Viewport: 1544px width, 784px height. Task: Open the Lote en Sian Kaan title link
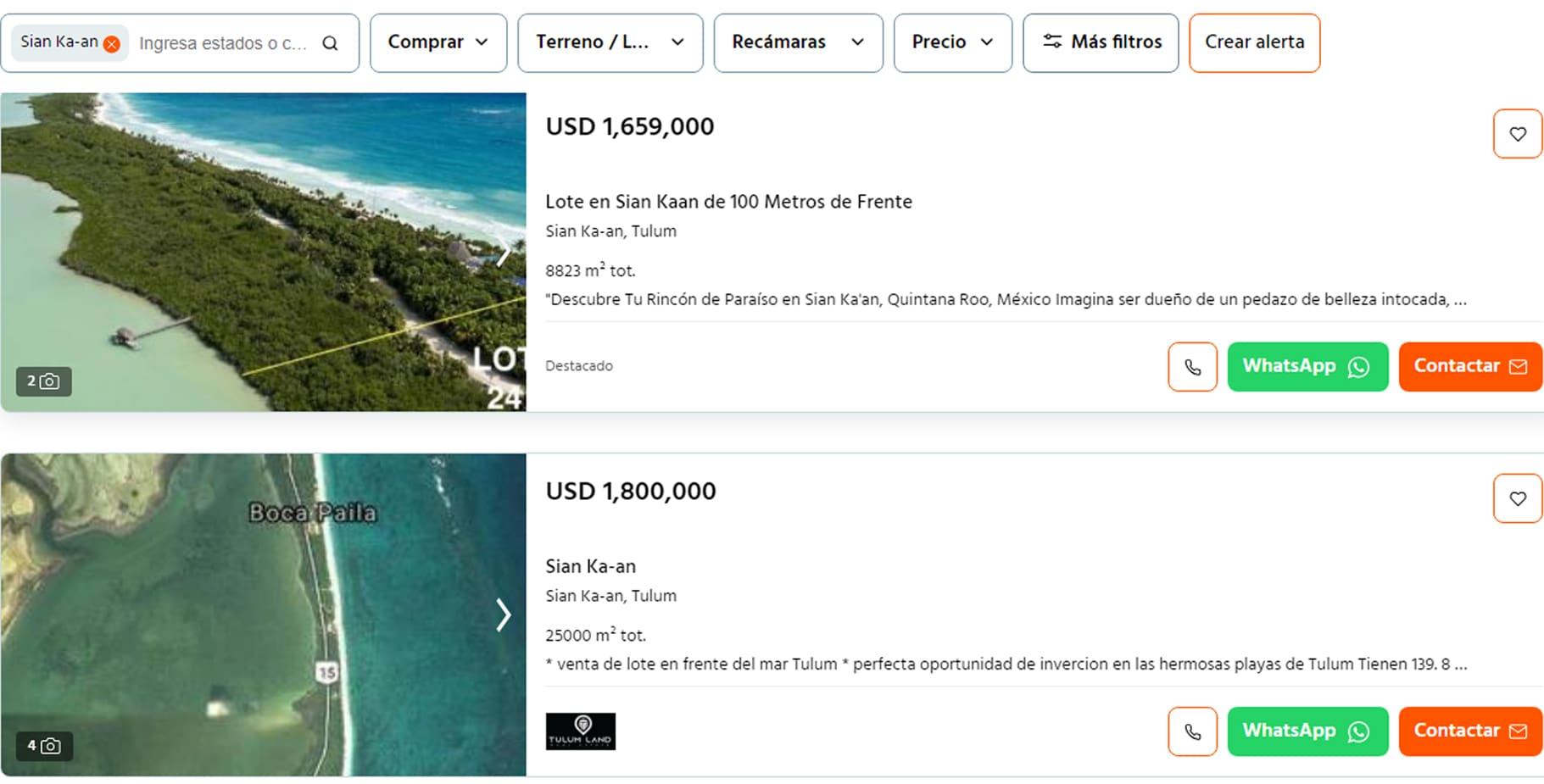pos(728,202)
